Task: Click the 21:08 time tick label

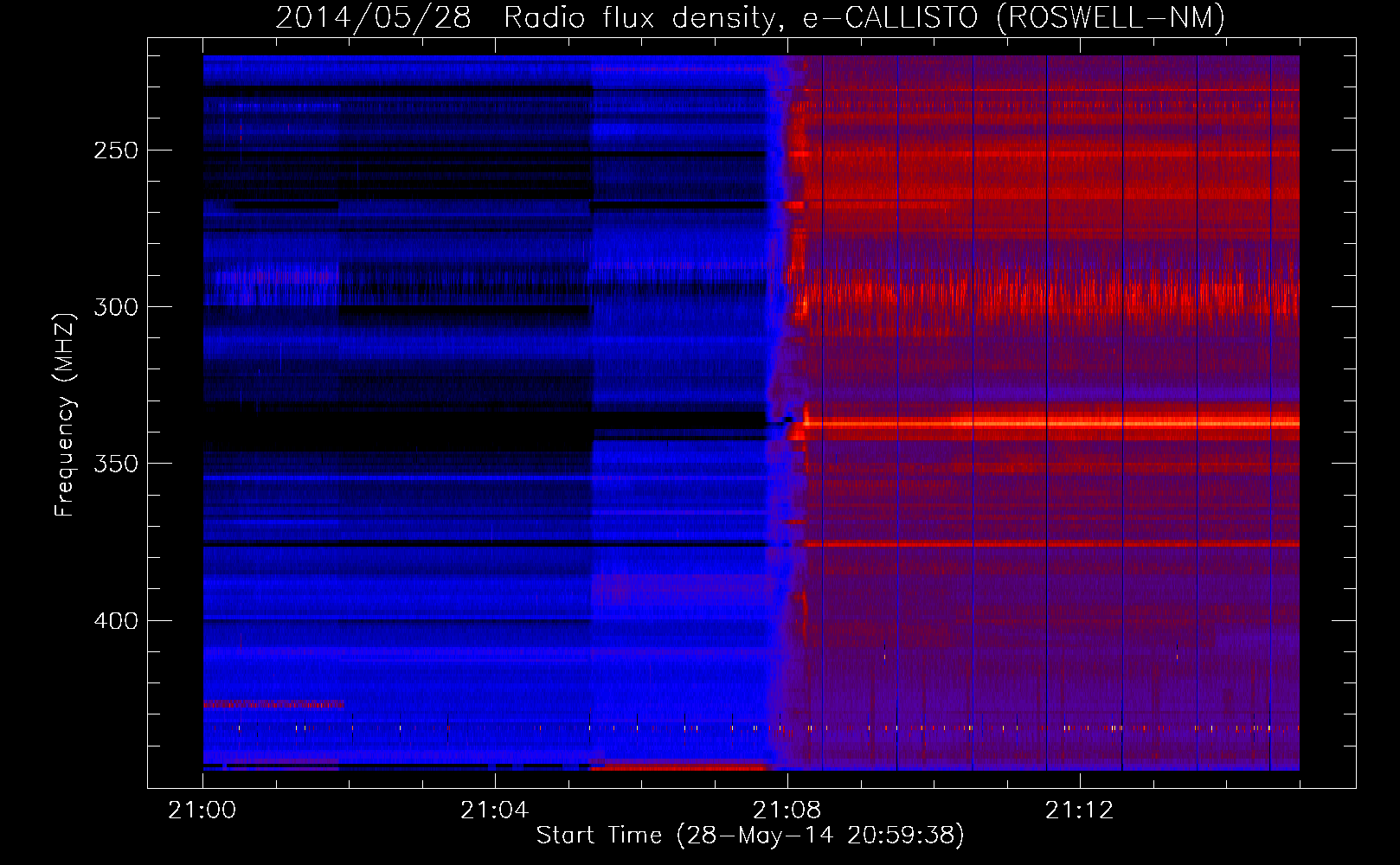Action: [x=787, y=811]
